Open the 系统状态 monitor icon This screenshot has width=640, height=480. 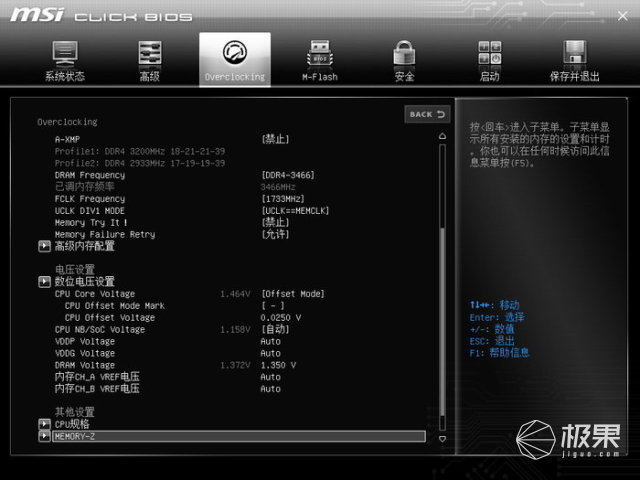click(65, 54)
